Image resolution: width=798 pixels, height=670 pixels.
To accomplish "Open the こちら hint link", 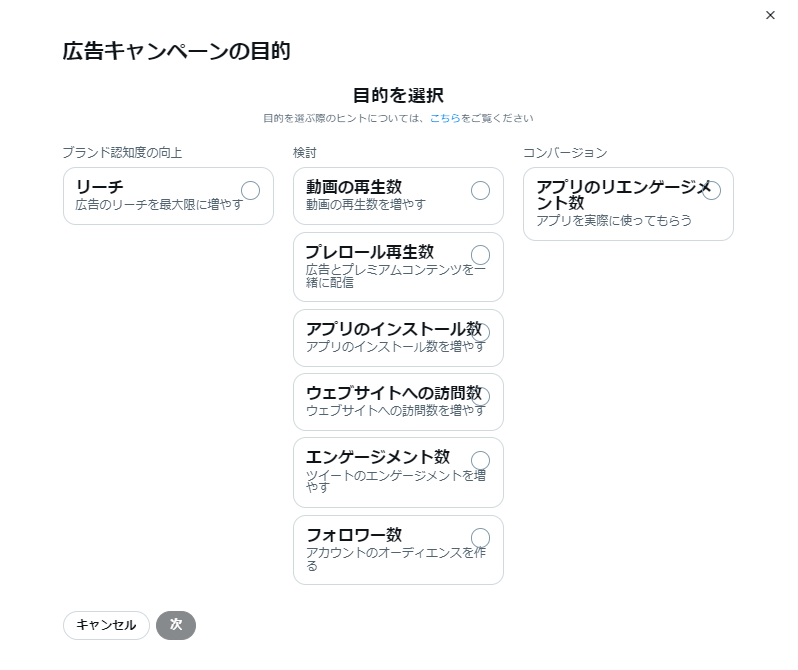I will coord(445,118).
